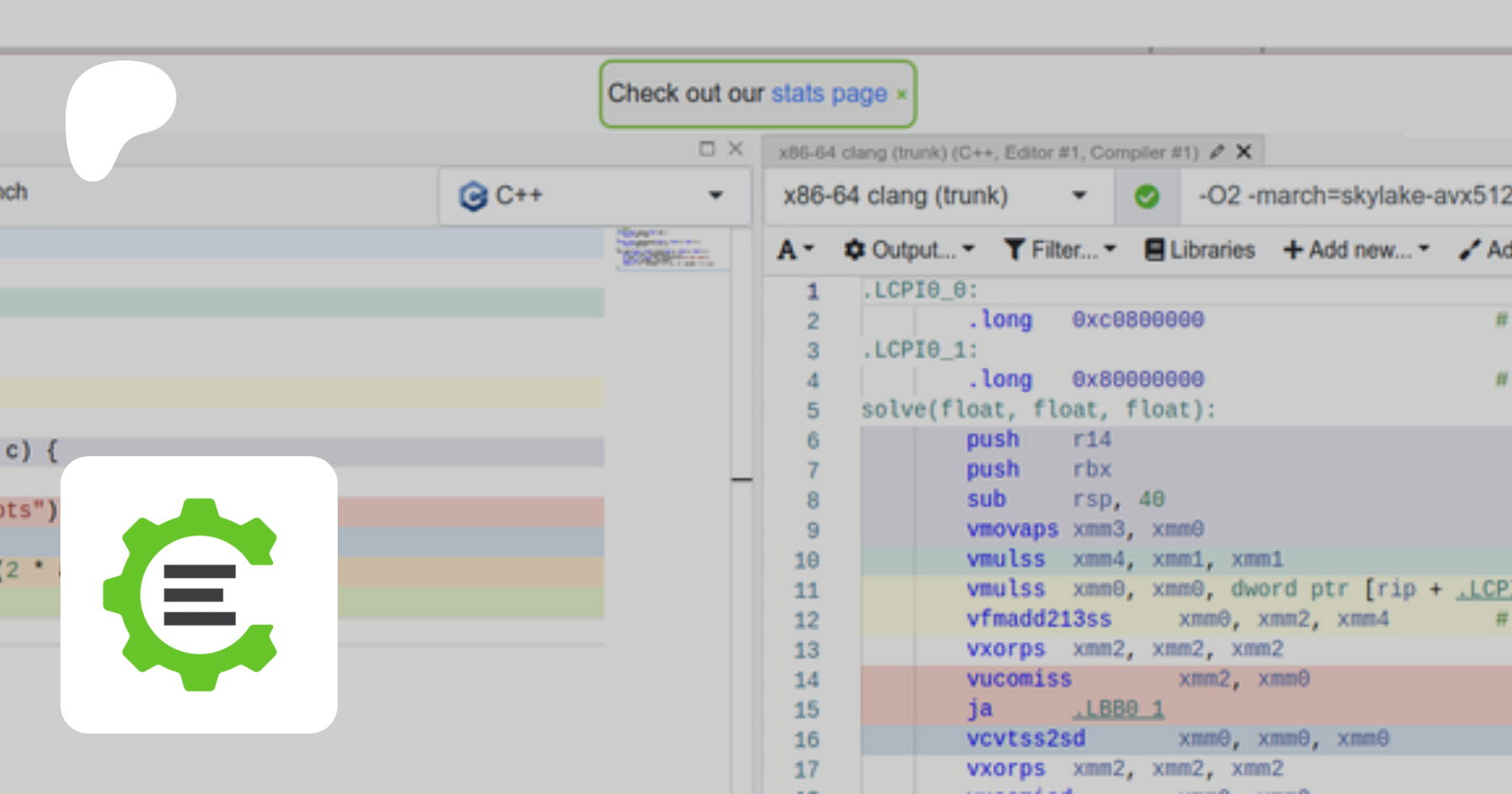Viewport: 1512px width, 794px height.
Task: Click the pencil icon on compiler tab
Action: pos(1216,152)
